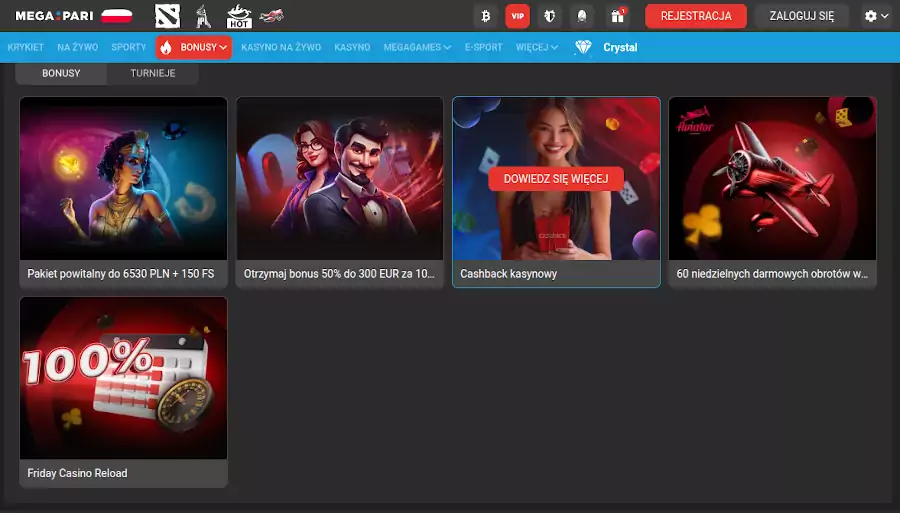Open the Kasyno menu item
900x513 pixels.
[x=352, y=47]
